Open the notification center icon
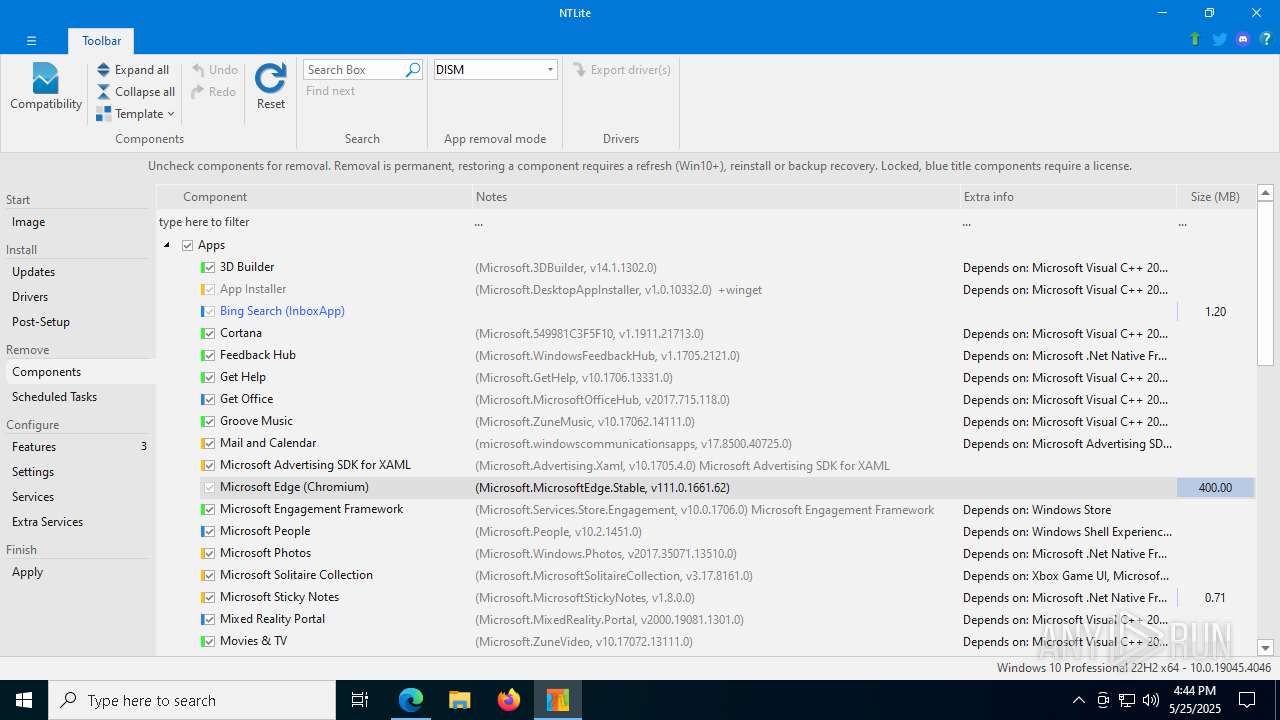The image size is (1280, 720). 1248,700
